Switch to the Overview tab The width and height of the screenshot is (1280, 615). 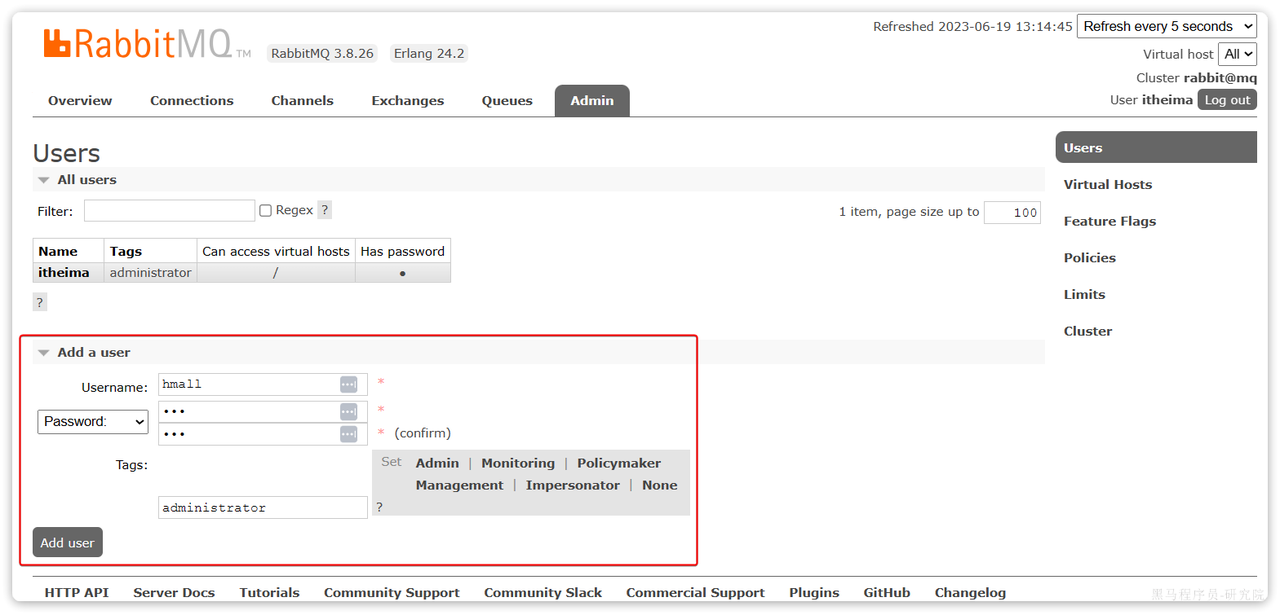tap(80, 101)
